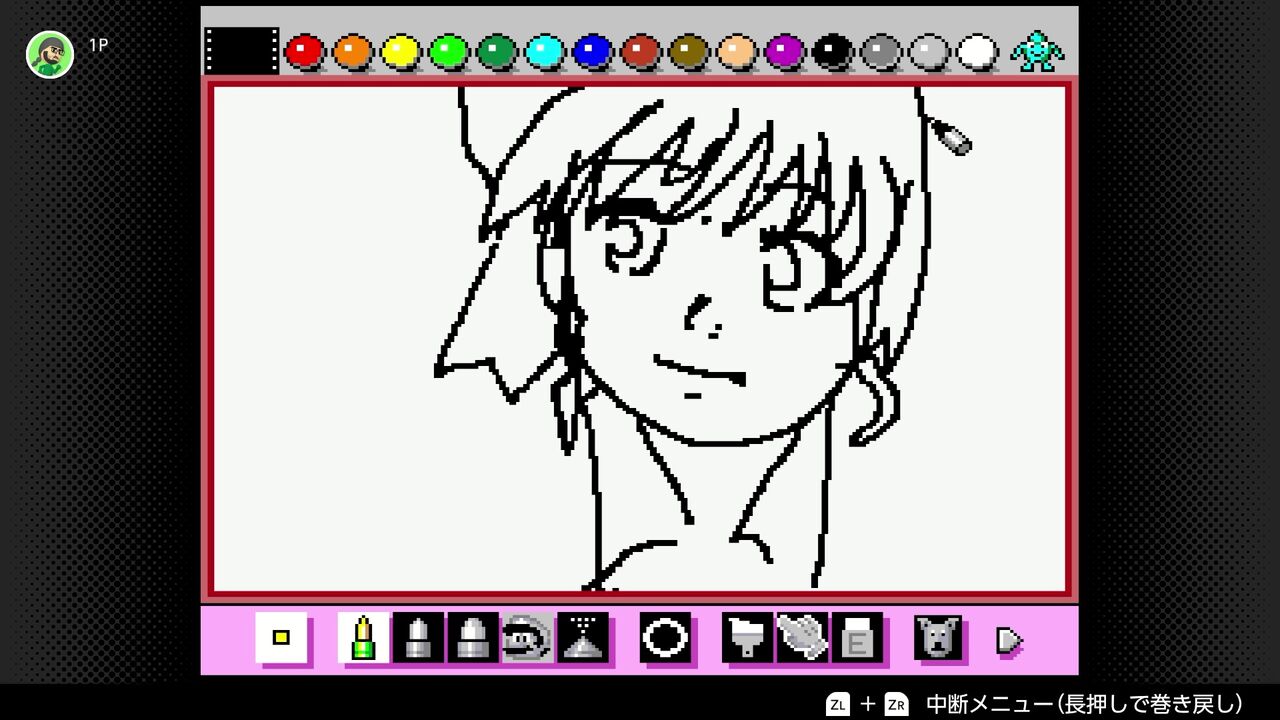The height and width of the screenshot is (720, 1280).
Task: Click the Undodog undo icon
Action: pyautogui.click(x=938, y=637)
